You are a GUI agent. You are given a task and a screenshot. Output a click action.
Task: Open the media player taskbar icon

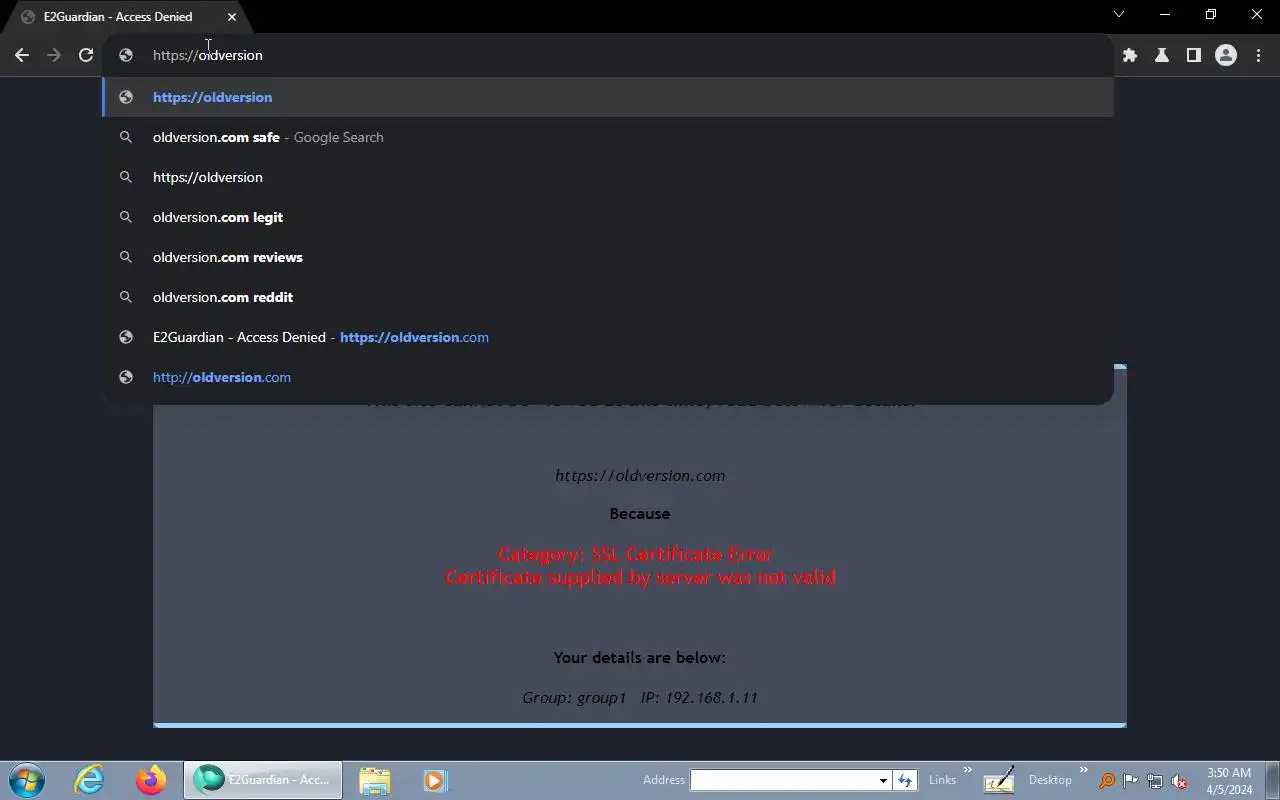435,780
